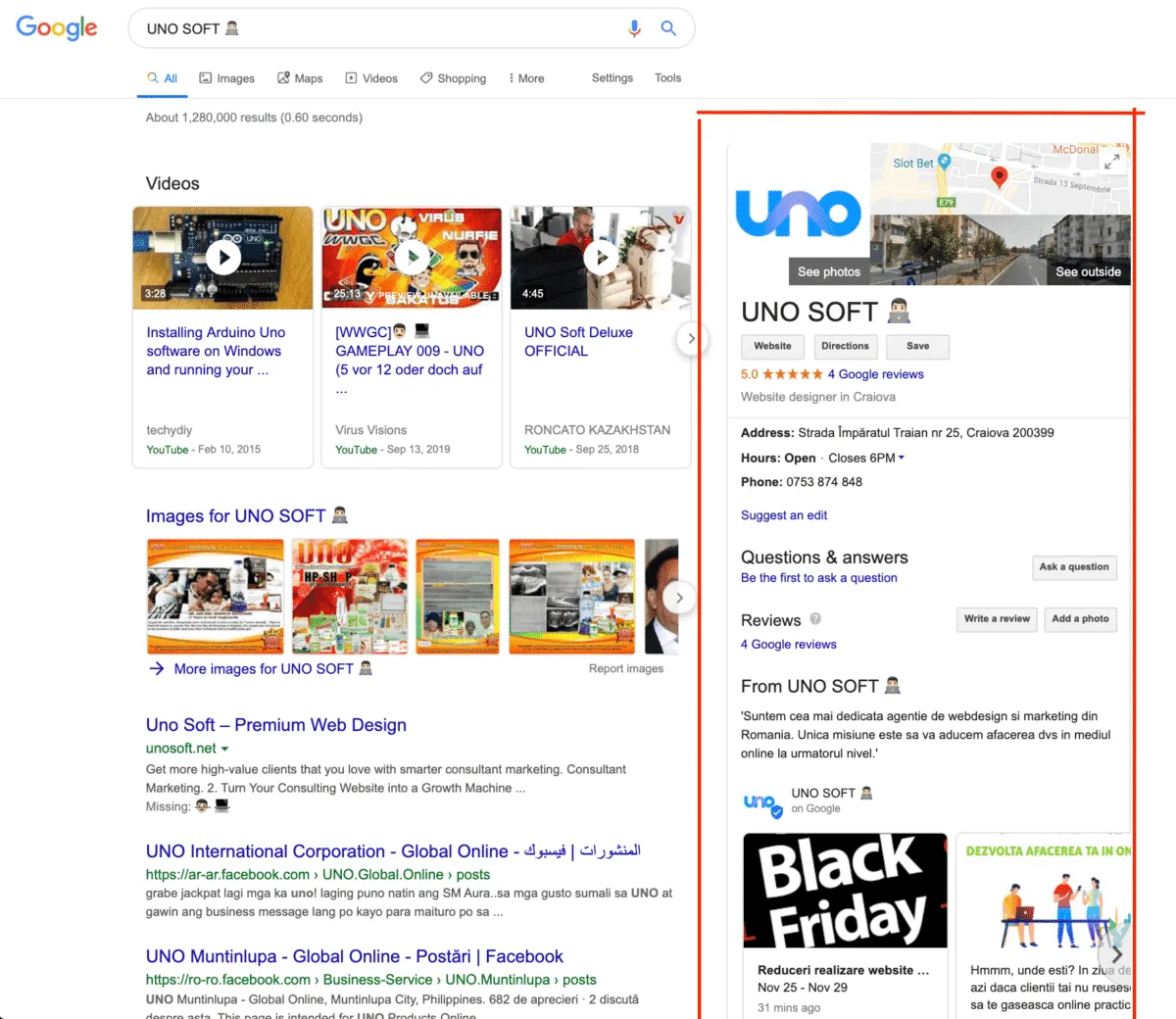Screen dimensions: 1176x1019
Task: Play the WWGC GAMEPLAY 009 video
Action: click(x=412, y=258)
